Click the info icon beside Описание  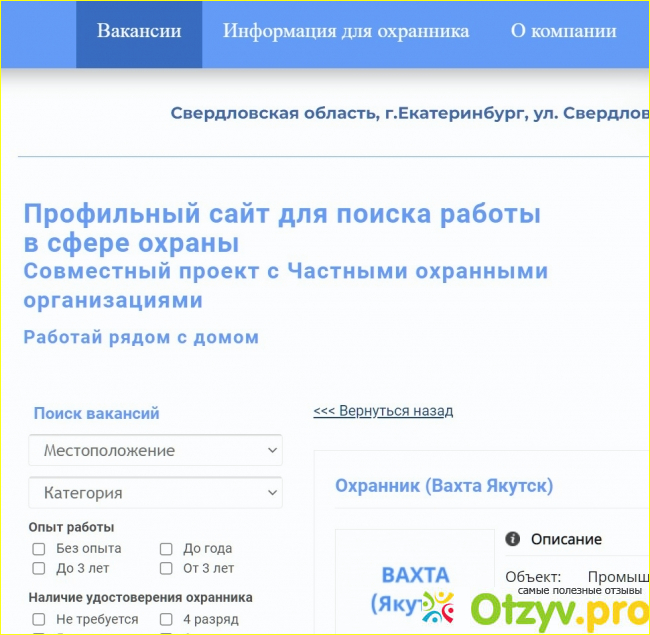tap(513, 539)
